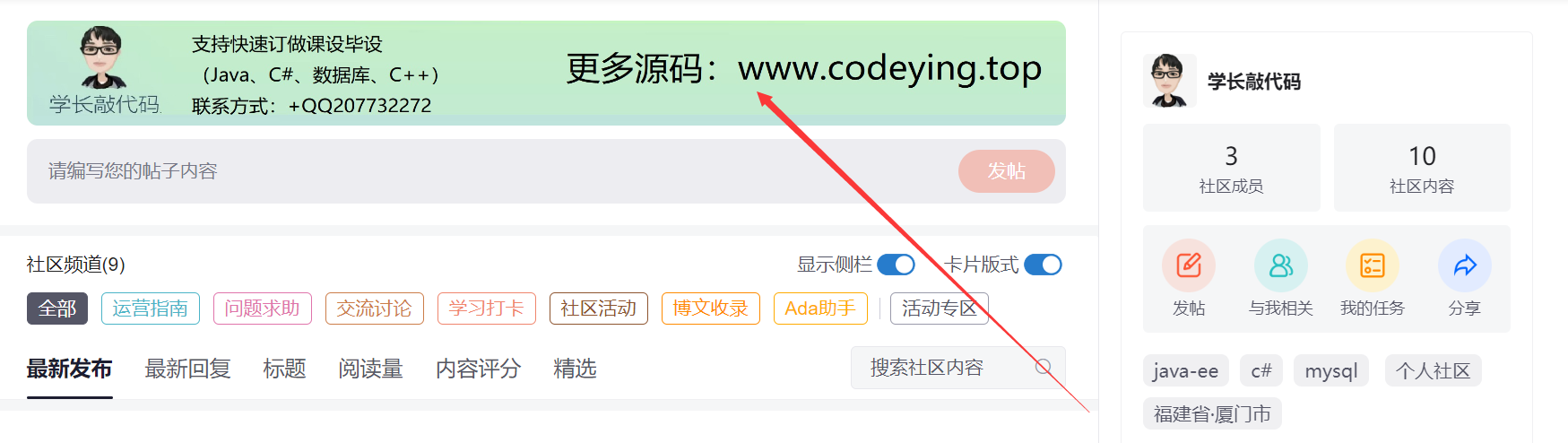Open the 与我相关 people icon
The height and width of the screenshot is (443, 1568).
pyautogui.click(x=1281, y=265)
